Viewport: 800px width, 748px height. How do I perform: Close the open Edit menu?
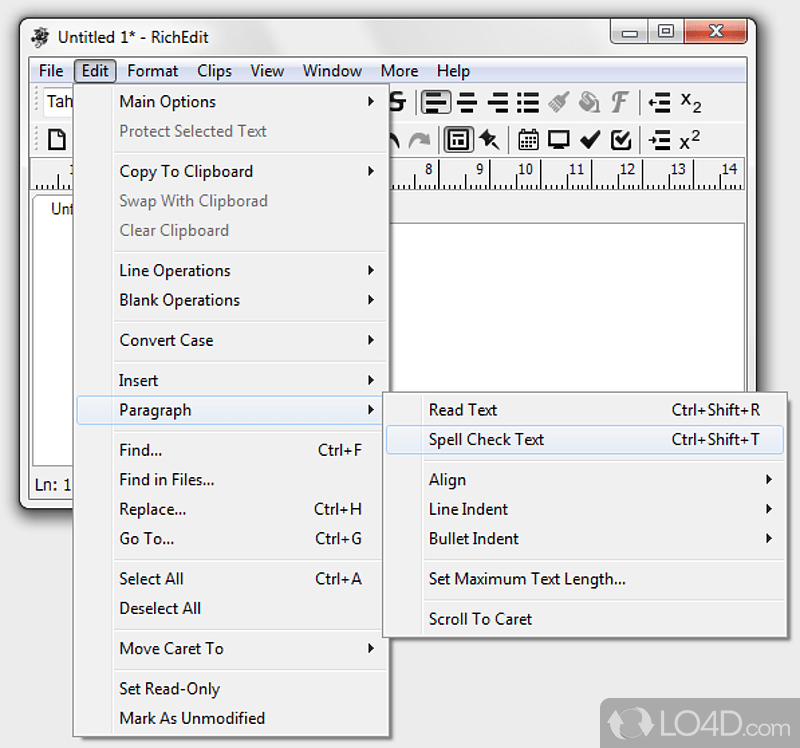95,71
